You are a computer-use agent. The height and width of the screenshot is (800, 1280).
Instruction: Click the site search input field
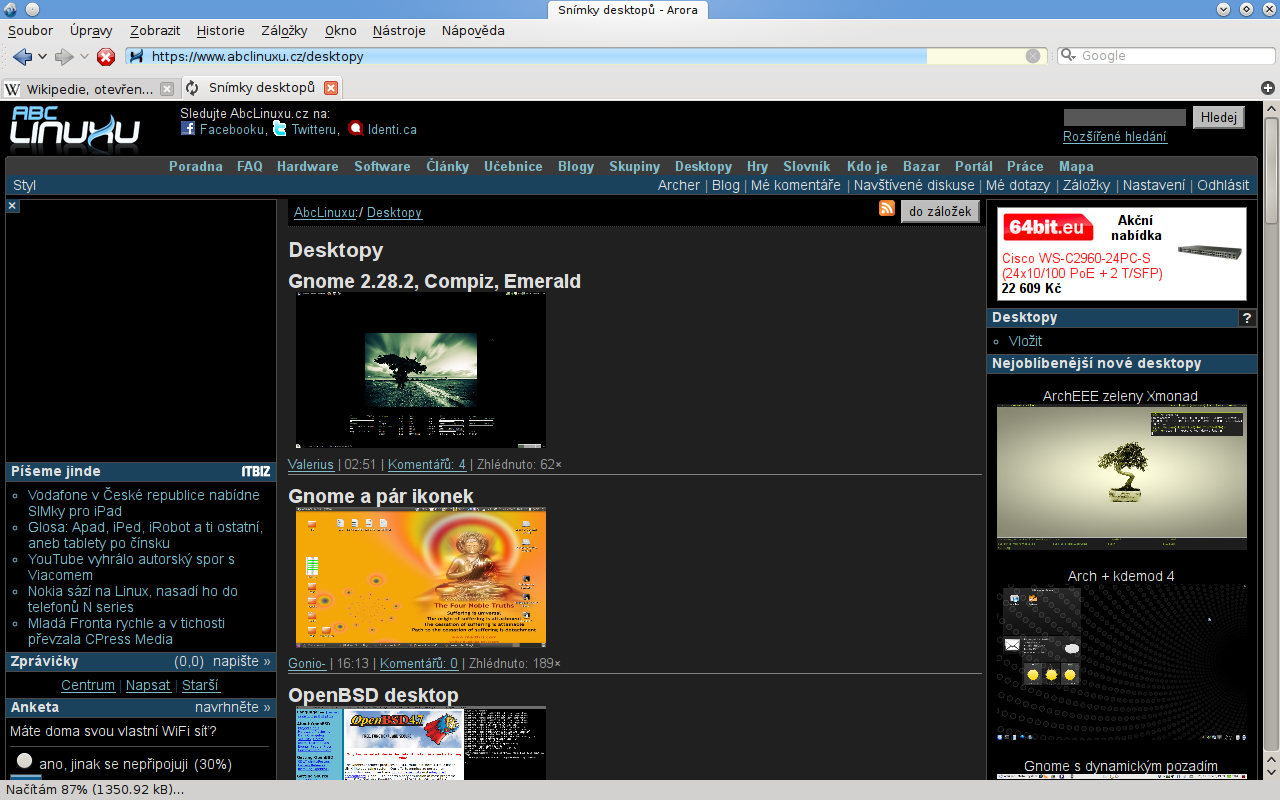1125,117
